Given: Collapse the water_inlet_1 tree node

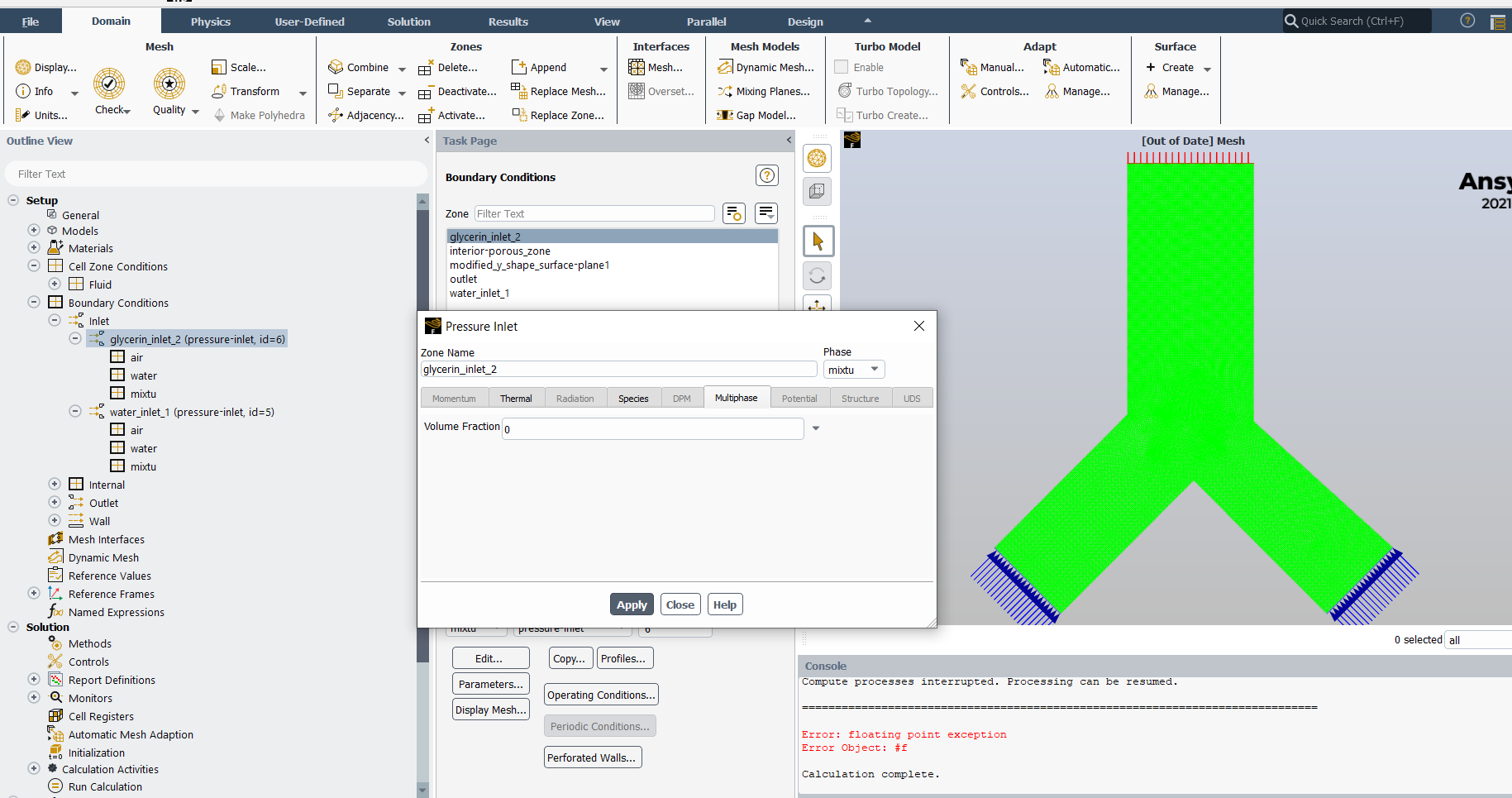Looking at the screenshot, I should [75, 411].
